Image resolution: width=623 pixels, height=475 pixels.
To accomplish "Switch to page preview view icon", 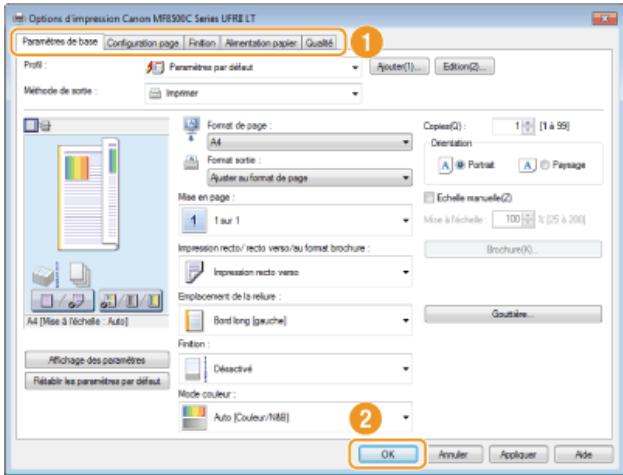I will (31, 126).
